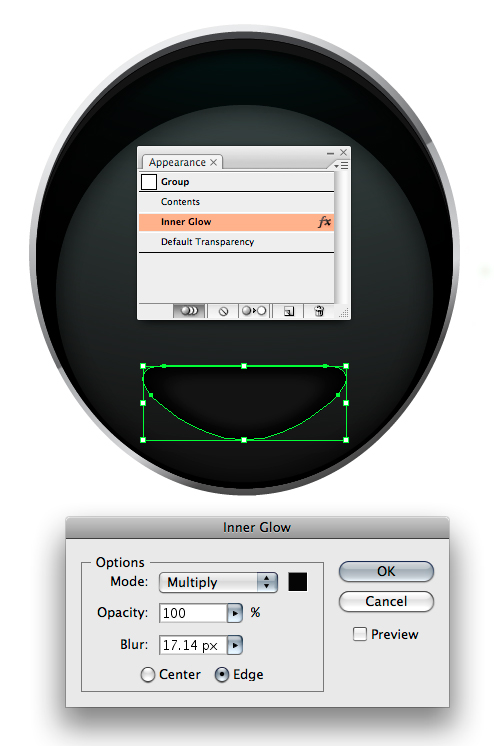Click the fx icon on Inner Glow row
494x746 pixels.
[324, 222]
